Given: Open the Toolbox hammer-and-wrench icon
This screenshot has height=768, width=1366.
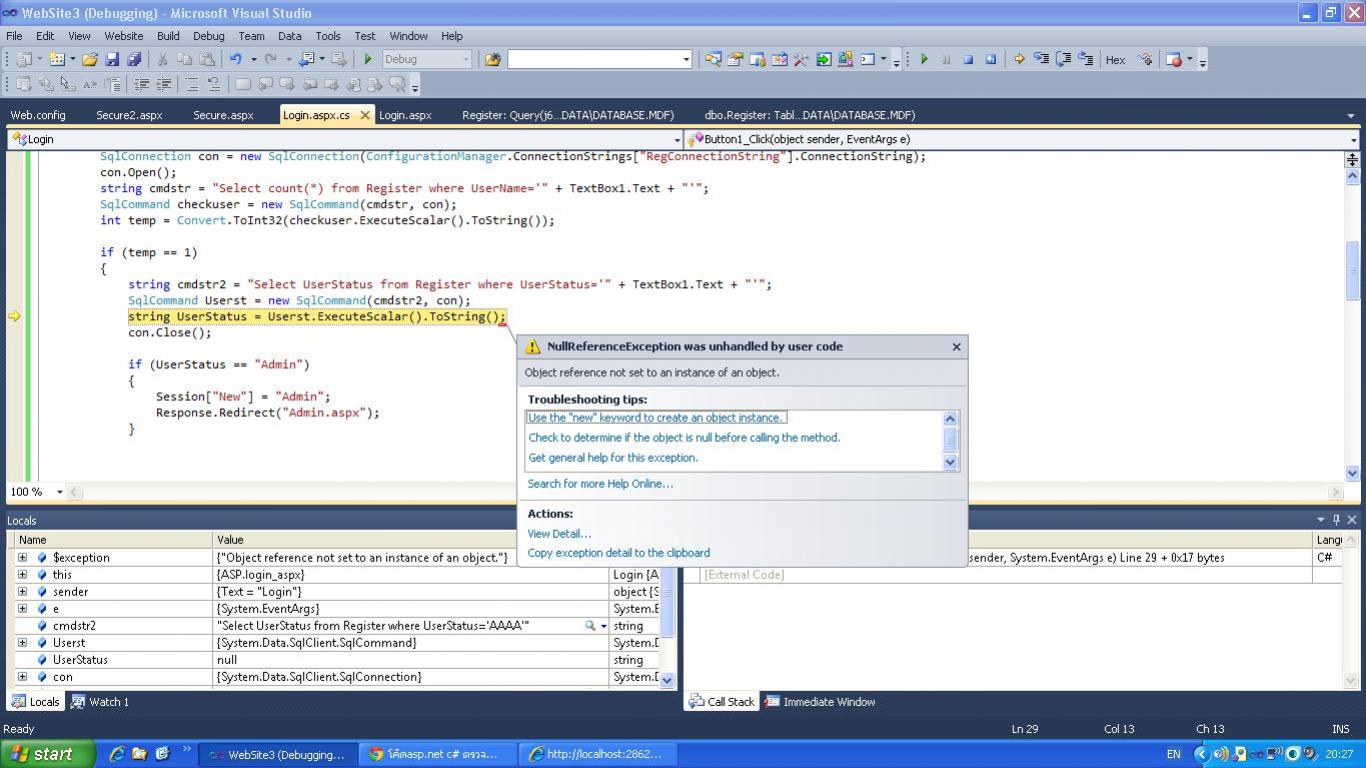Looking at the screenshot, I should tap(801, 60).
